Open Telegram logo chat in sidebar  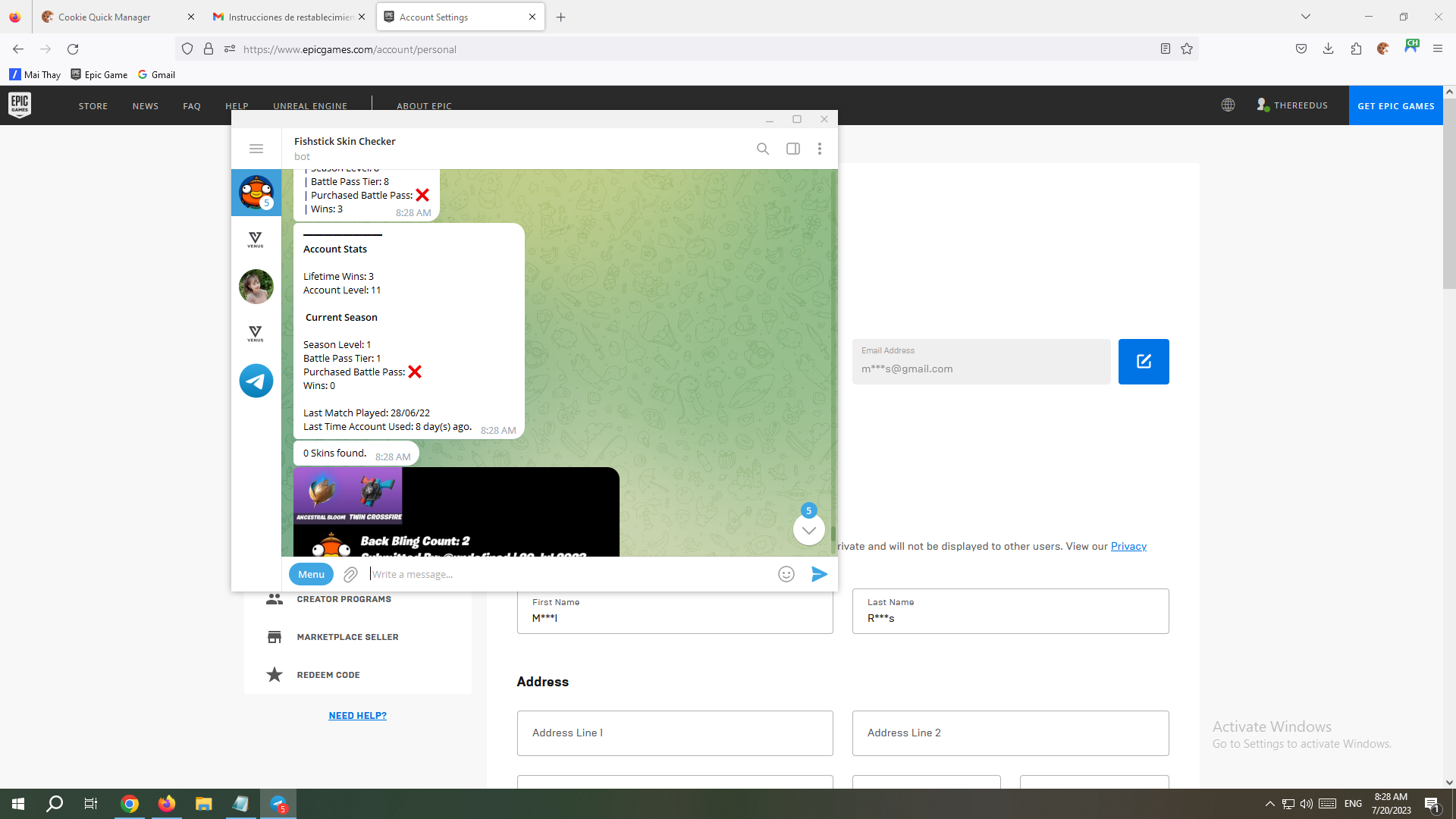[256, 381]
